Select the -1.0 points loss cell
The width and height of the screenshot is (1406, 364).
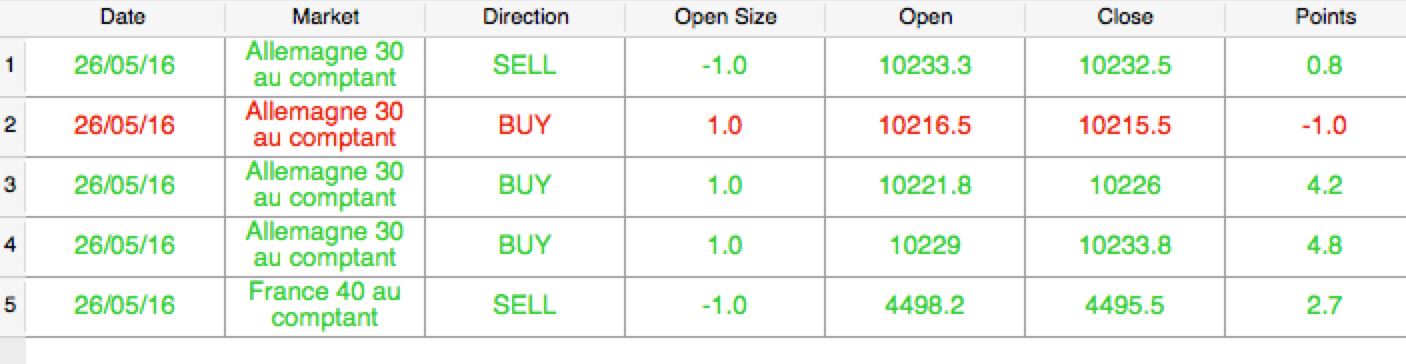click(x=1325, y=126)
